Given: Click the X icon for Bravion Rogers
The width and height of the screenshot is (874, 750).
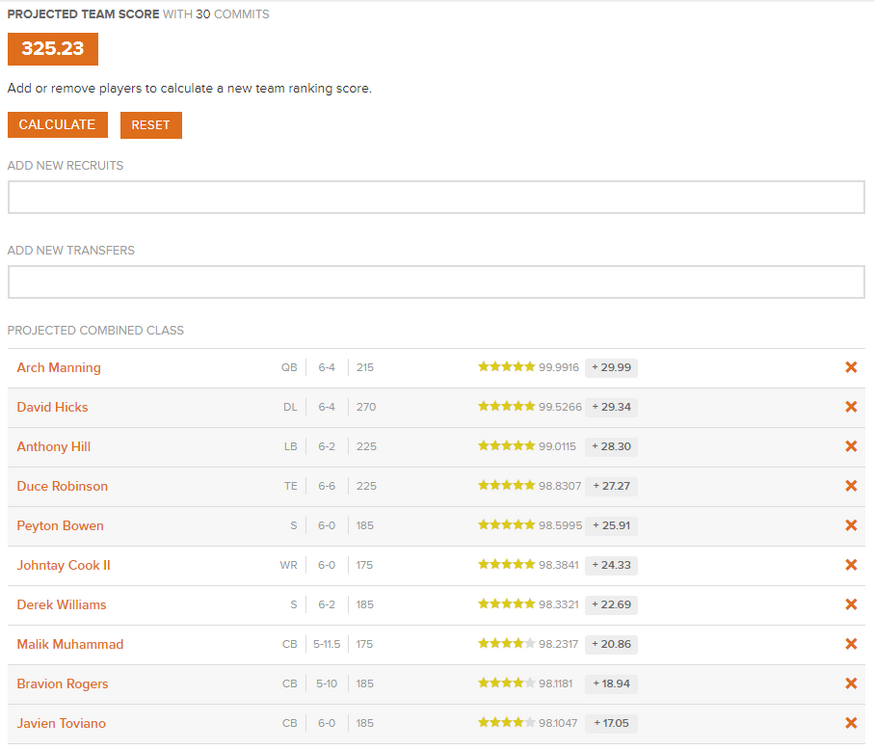Looking at the screenshot, I should 851,684.
